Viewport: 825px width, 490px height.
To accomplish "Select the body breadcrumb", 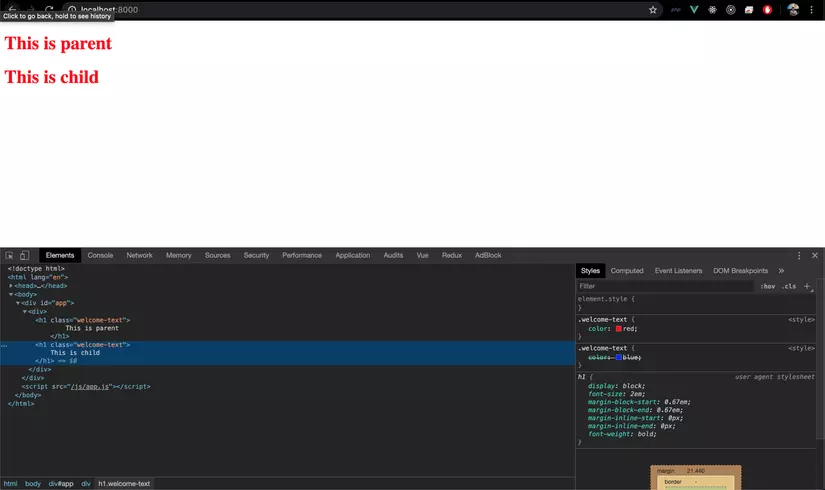I will coord(33,484).
